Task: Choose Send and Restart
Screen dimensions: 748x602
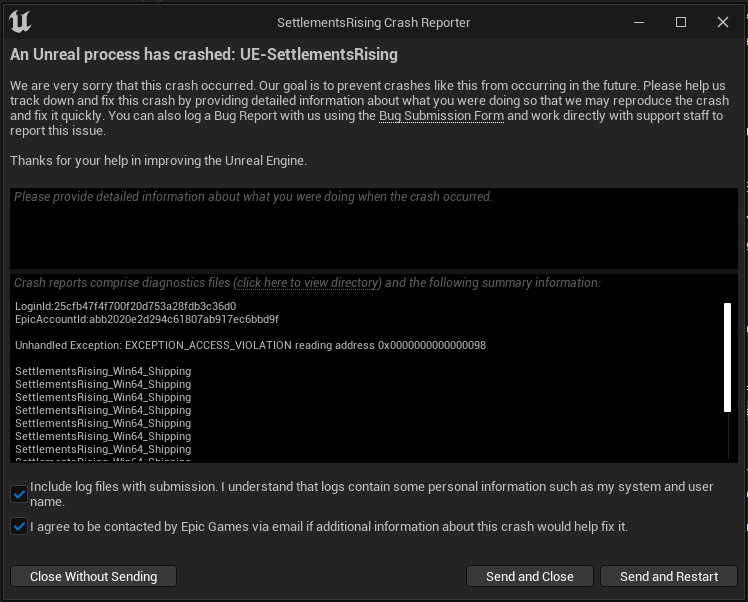Action: click(x=669, y=576)
